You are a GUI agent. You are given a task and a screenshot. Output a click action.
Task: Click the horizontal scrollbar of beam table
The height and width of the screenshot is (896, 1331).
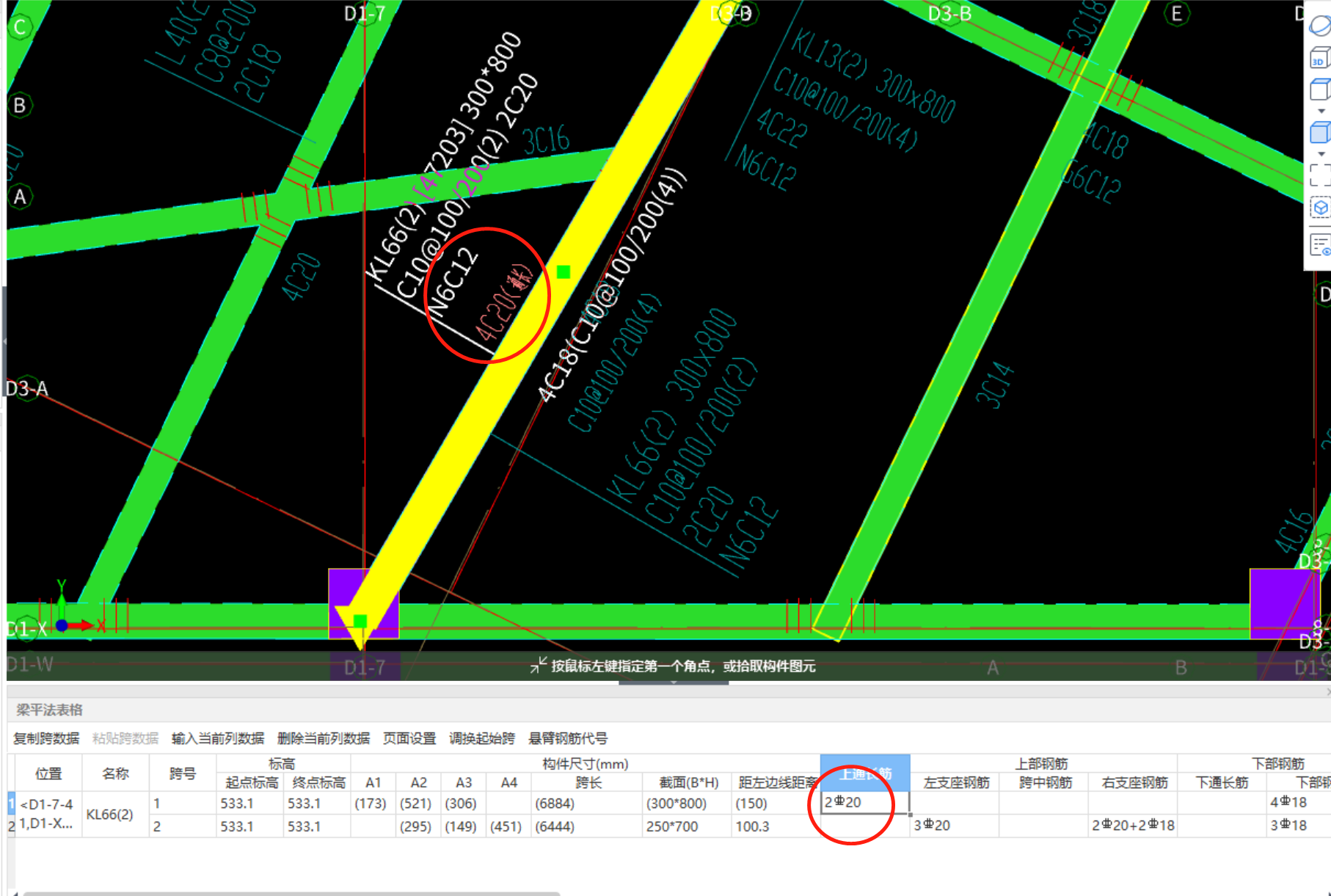point(291,893)
